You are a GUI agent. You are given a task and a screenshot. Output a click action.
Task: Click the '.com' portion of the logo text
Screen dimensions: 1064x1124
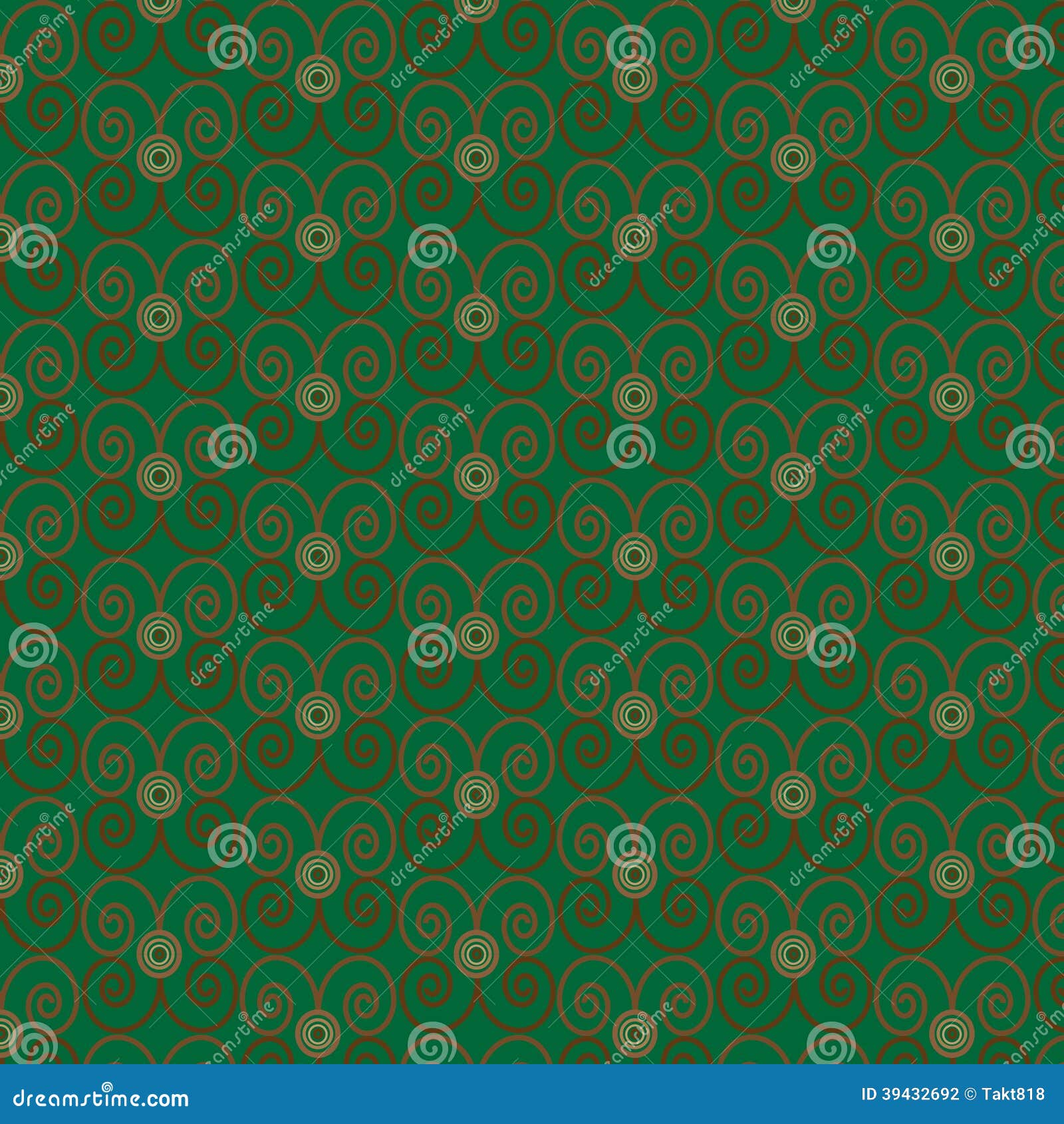[x=166, y=1099]
